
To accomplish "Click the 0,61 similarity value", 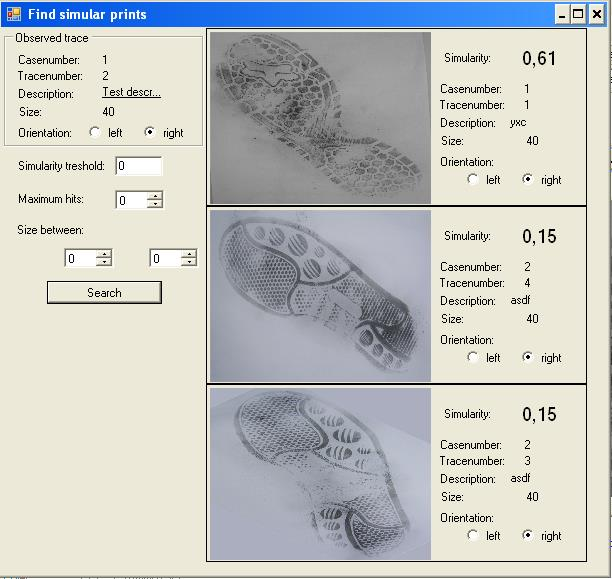I will 539,59.
